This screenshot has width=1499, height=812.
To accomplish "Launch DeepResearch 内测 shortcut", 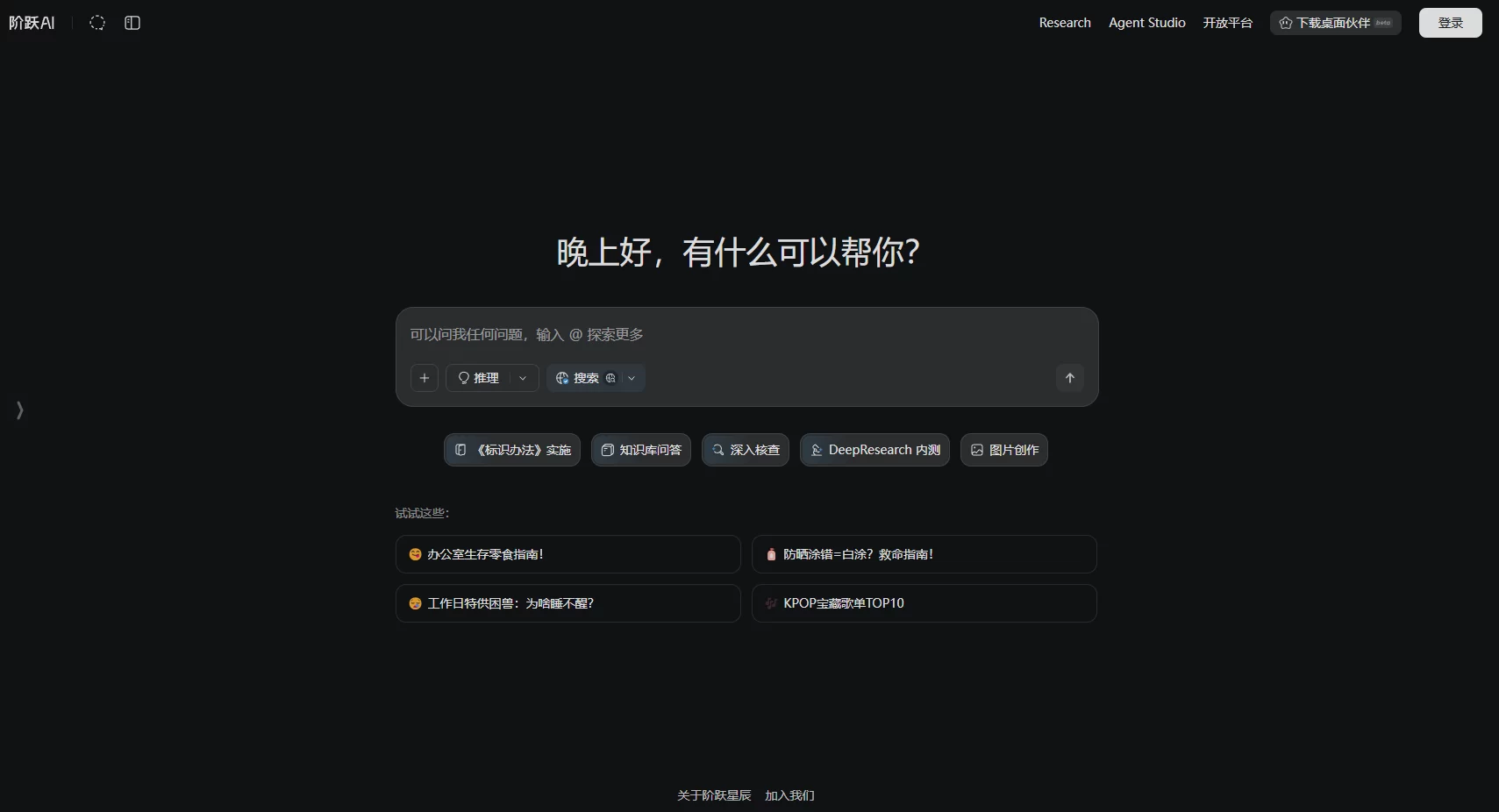I will [x=874, y=450].
